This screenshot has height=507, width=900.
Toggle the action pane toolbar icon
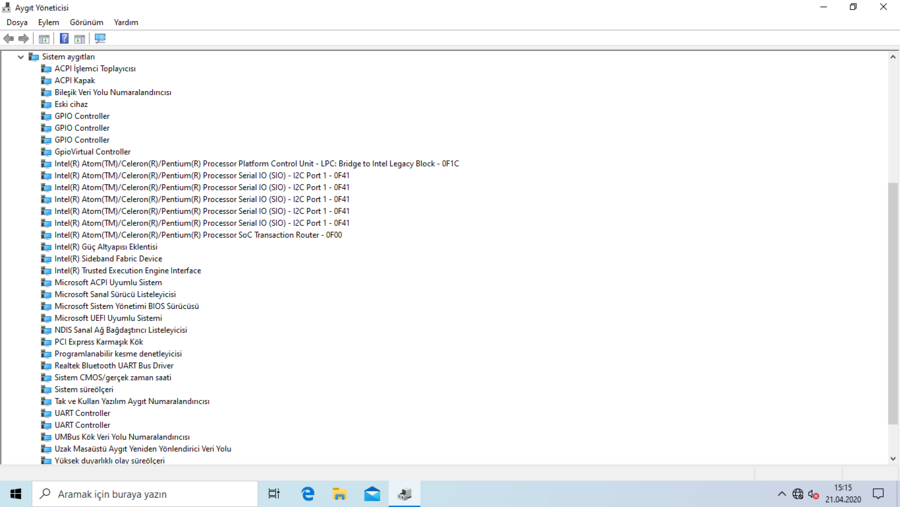click(x=80, y=38)
